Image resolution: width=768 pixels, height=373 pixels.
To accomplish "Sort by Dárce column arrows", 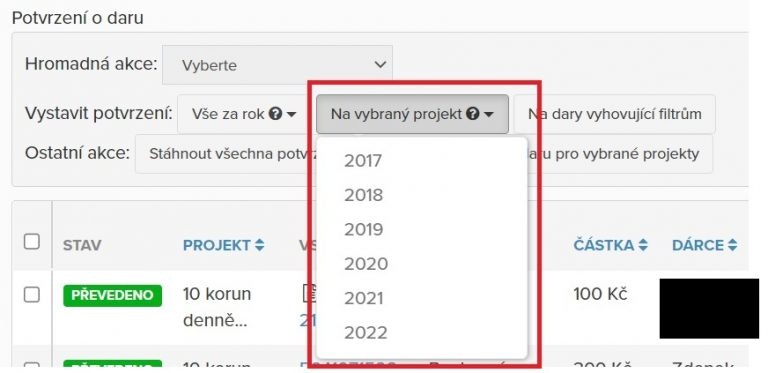I will point(732,245).
